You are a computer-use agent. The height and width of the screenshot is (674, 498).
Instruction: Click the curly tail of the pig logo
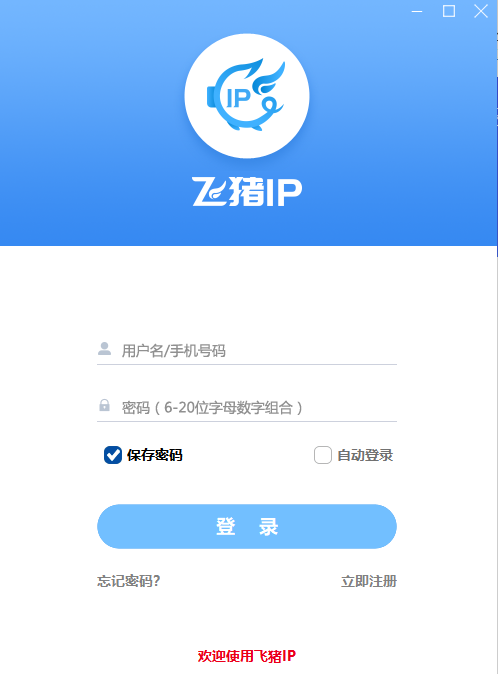pos(272,105)
